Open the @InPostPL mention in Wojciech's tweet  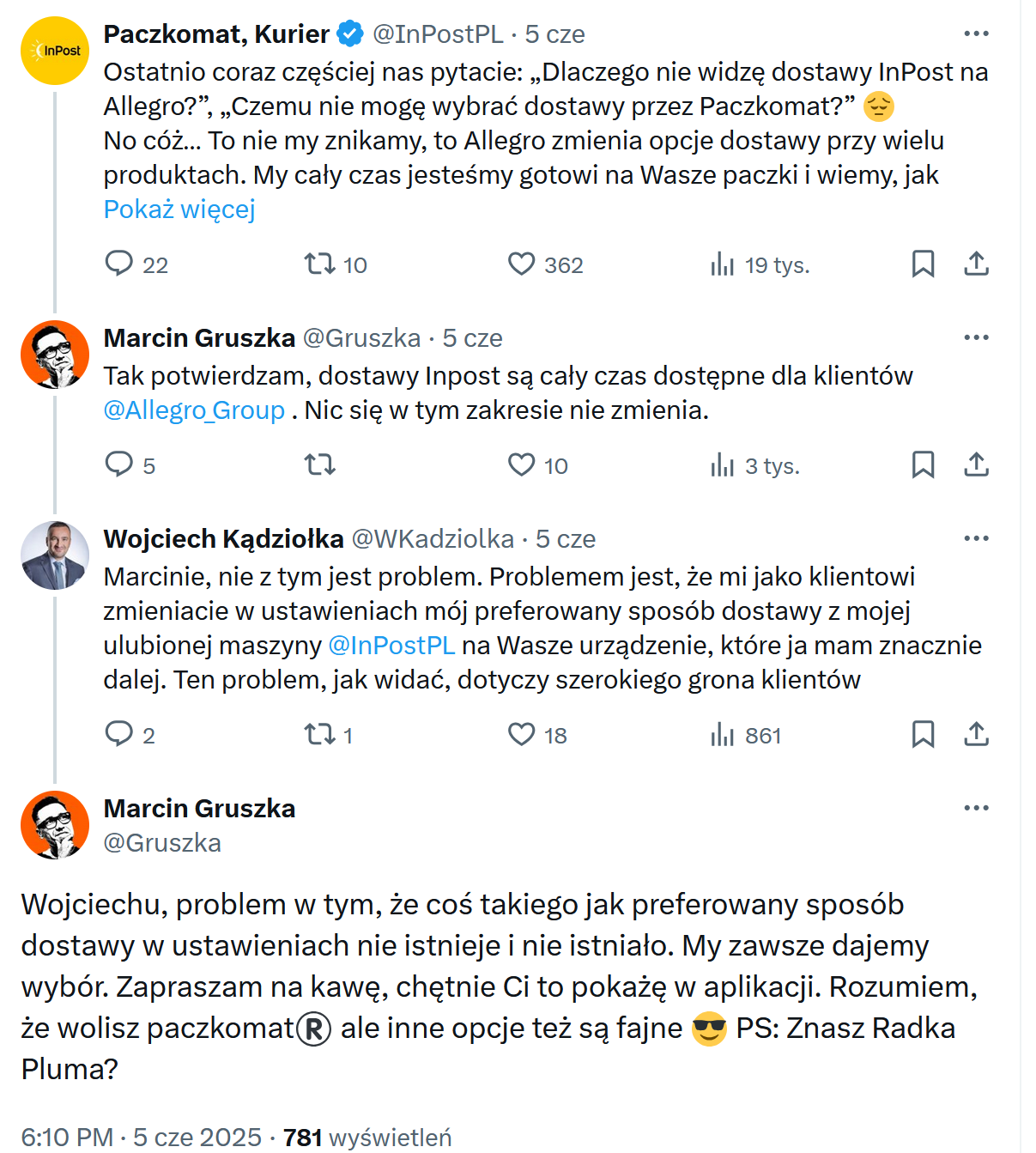(391, 645)
